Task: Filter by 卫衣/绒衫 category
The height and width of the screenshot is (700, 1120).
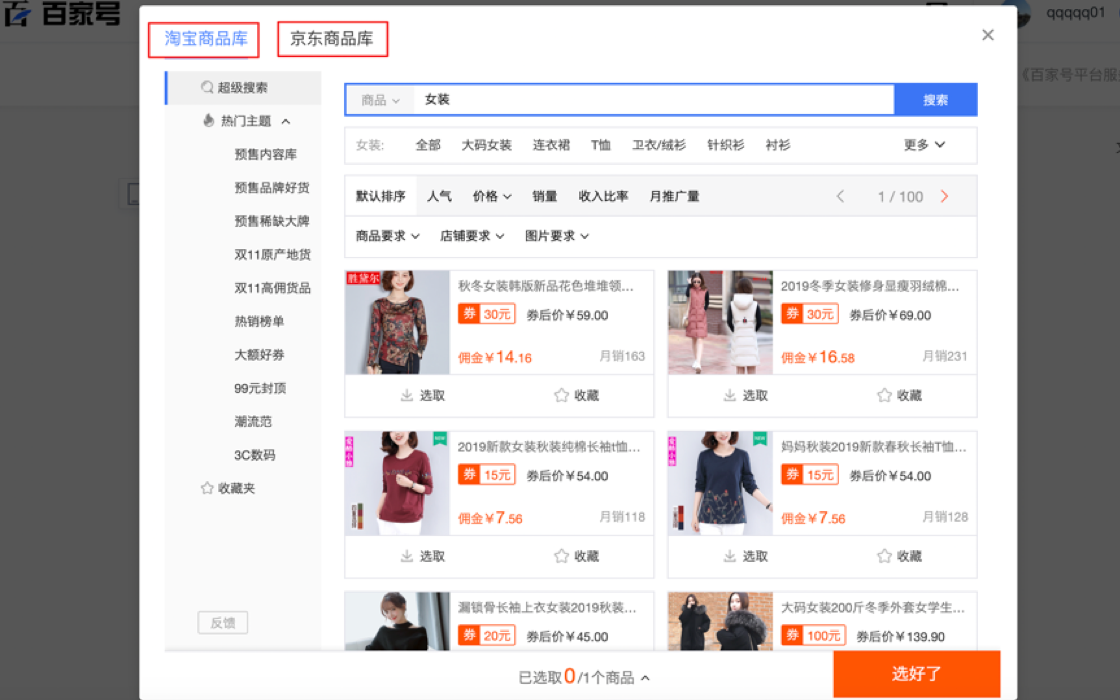Action: click(x=659, y=145)
